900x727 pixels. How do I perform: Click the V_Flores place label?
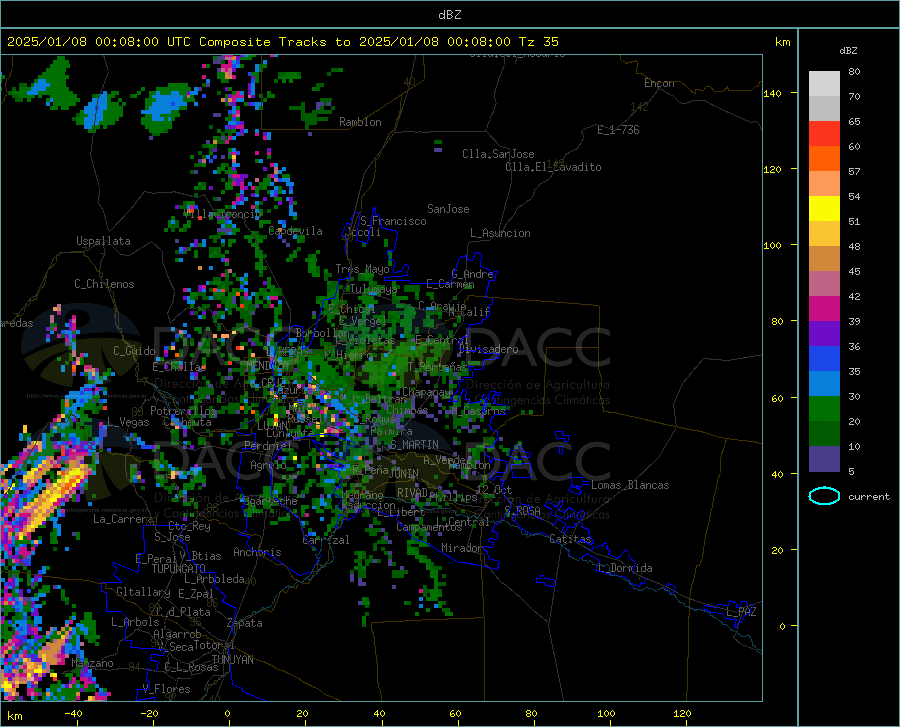[166, 689]
